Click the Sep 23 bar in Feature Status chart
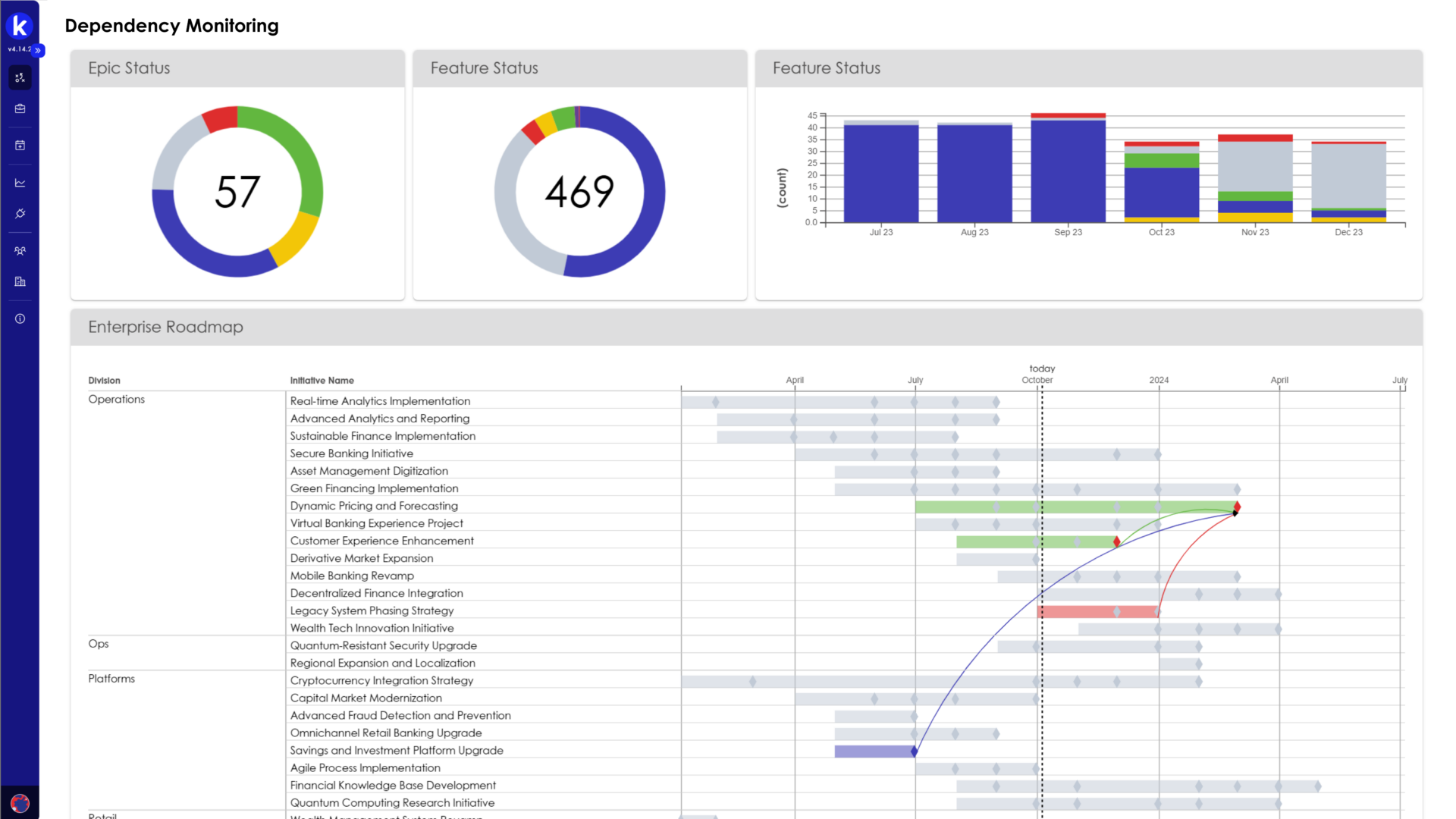Viewport: 1456px width, 819px height. [1068, 171]
